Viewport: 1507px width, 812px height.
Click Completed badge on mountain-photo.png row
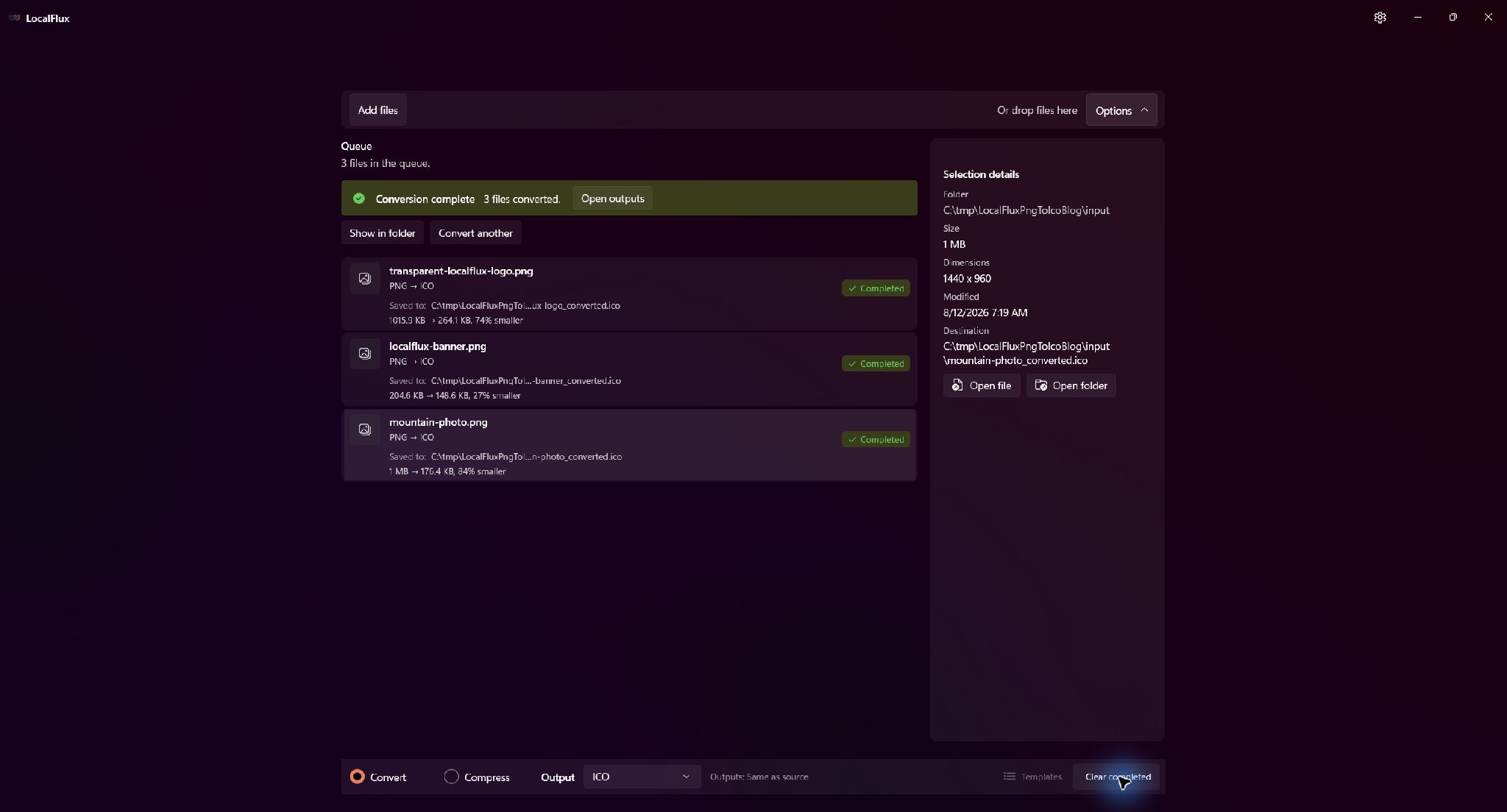[x=876, y=439]
